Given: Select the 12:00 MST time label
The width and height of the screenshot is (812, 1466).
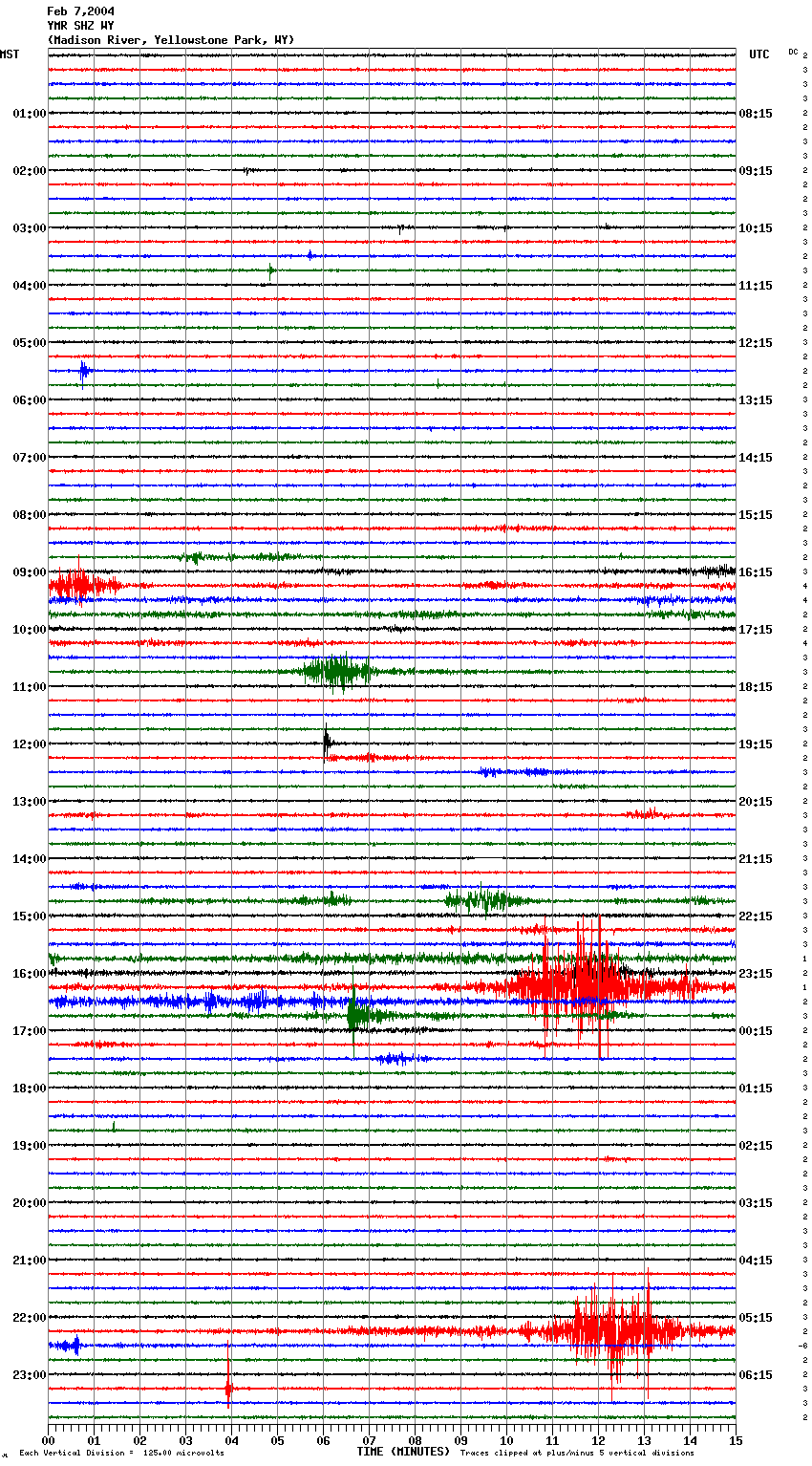Looking at the screenshot, I should coord(30,744).
